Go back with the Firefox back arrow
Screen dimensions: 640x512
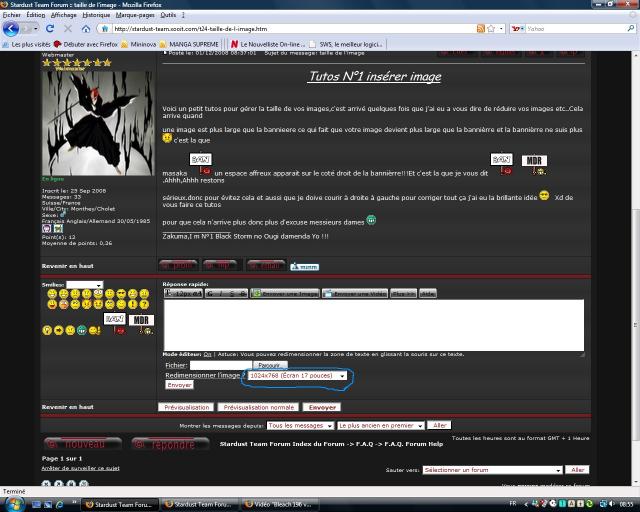(11, 29)
